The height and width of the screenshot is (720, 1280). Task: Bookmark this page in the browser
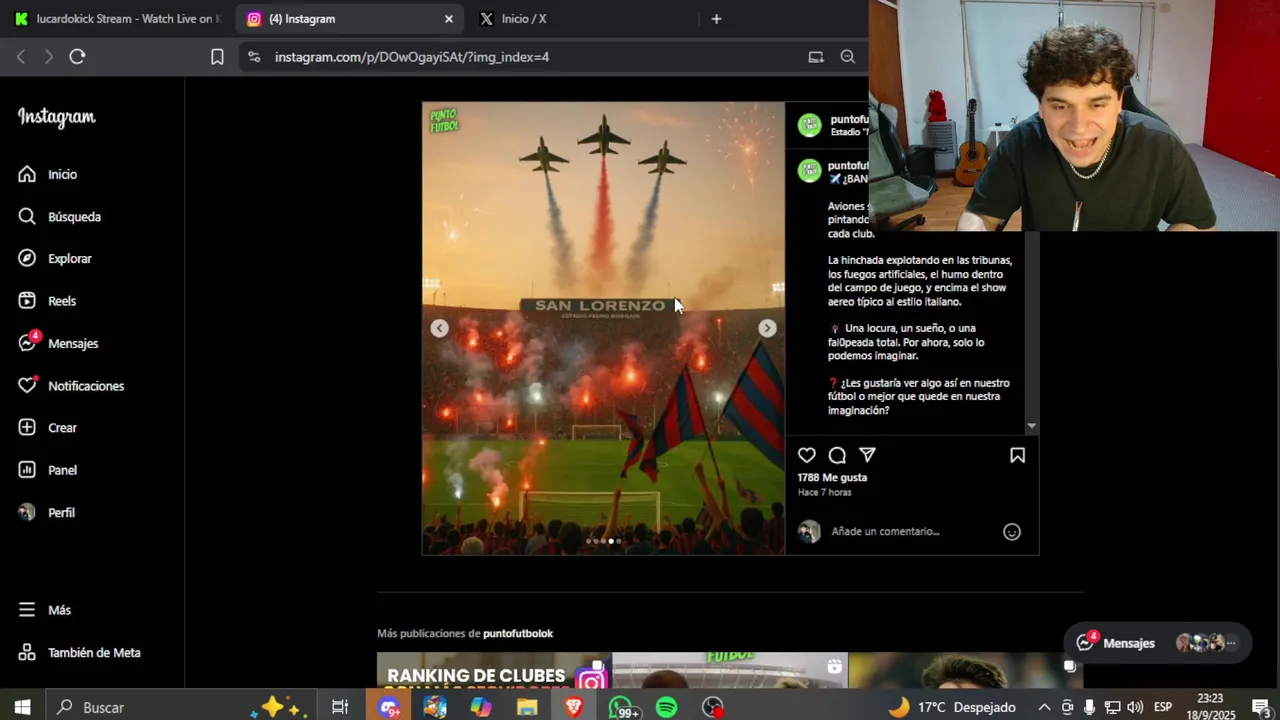(x=217, y=57)
